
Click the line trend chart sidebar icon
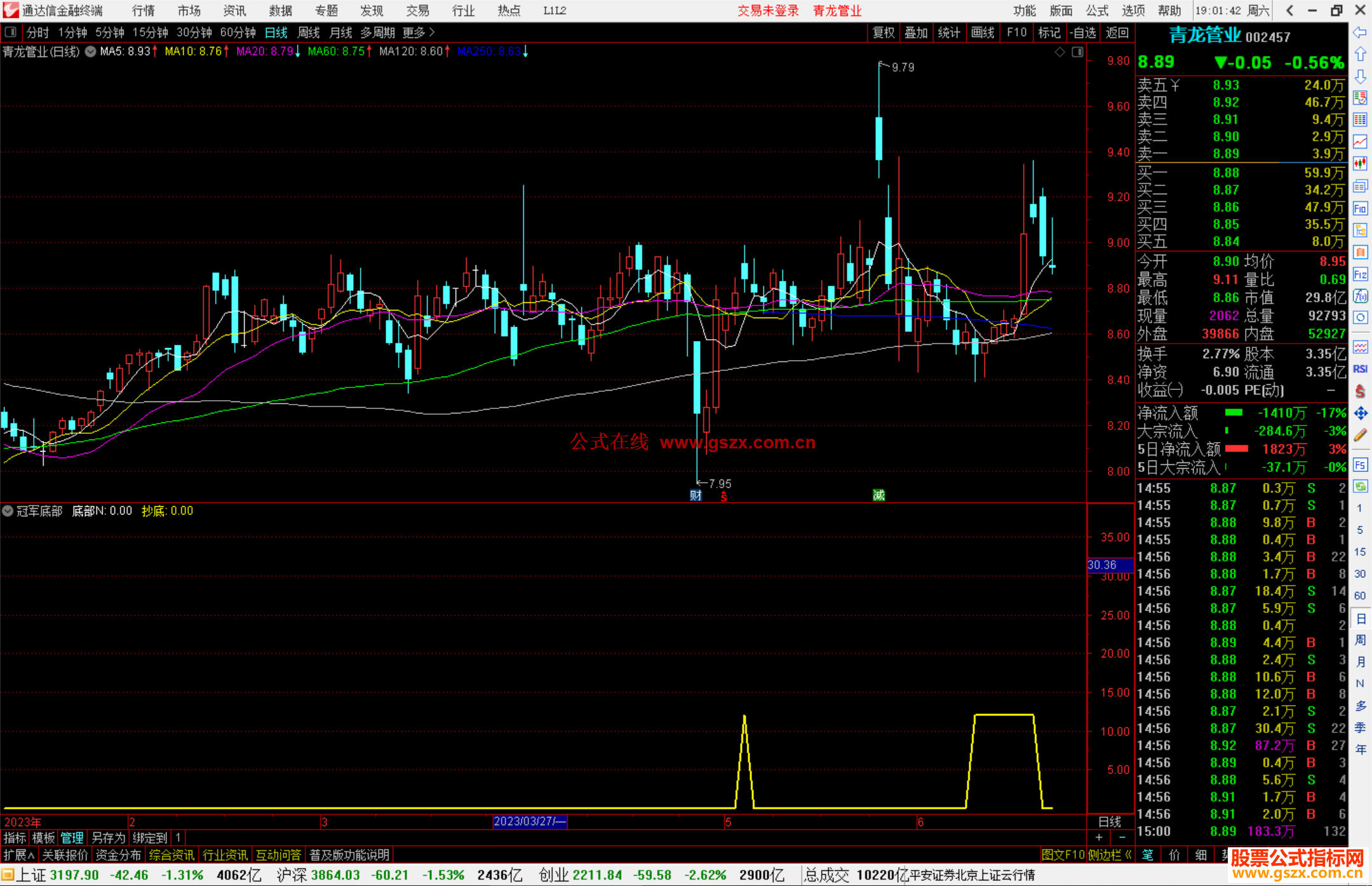pos(1360,142)
